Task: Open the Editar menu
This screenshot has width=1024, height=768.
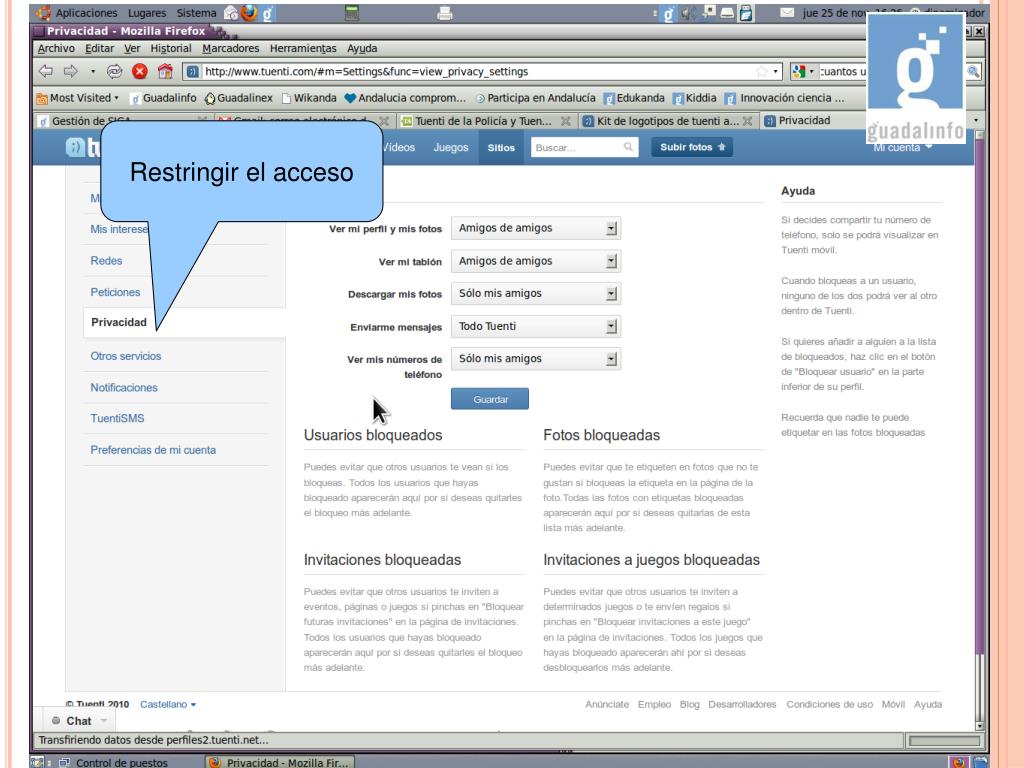Action: point(99,48)
